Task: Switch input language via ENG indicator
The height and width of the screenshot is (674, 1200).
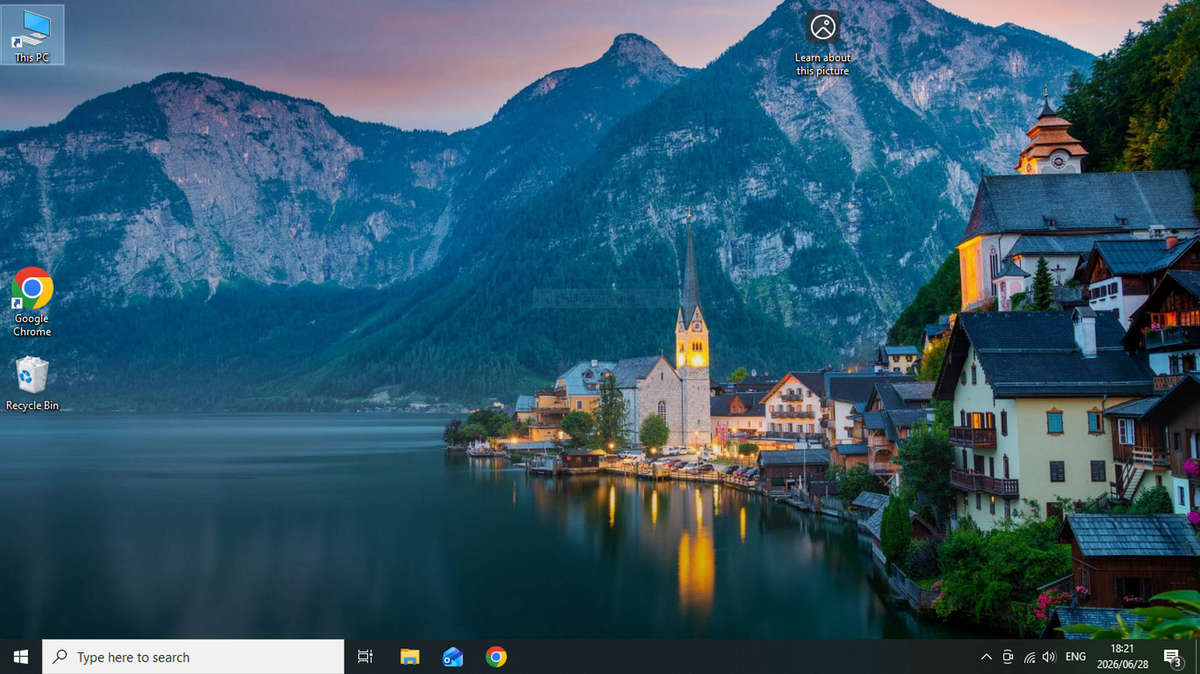Action: 1076,657
